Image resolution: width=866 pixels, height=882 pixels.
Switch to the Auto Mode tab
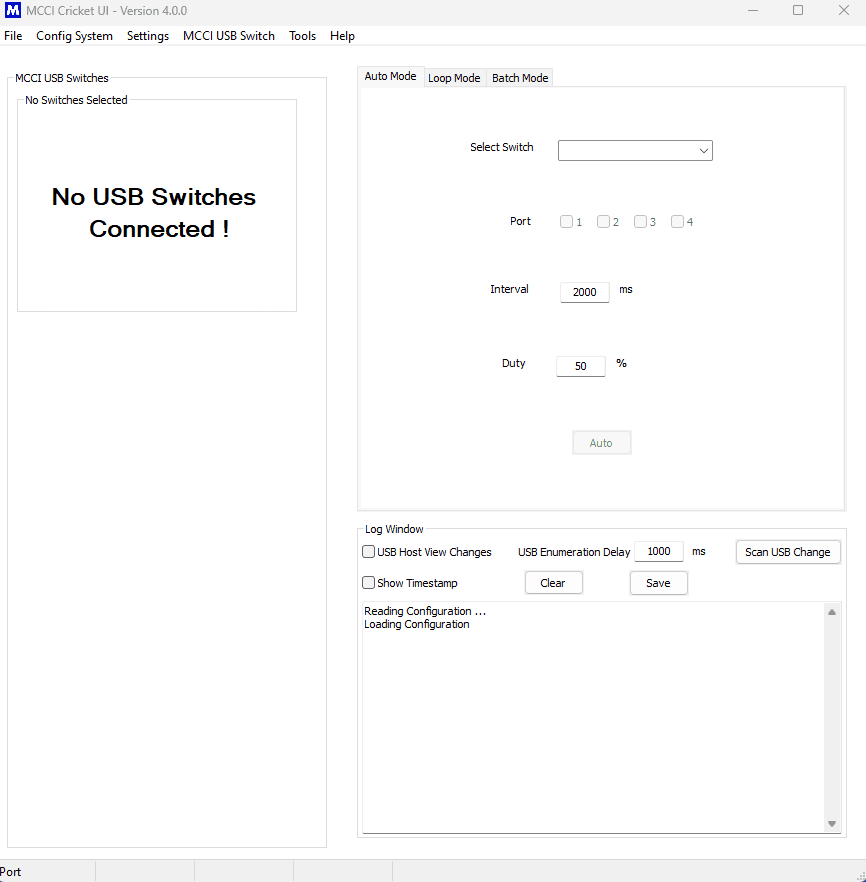tap(390, 76)
